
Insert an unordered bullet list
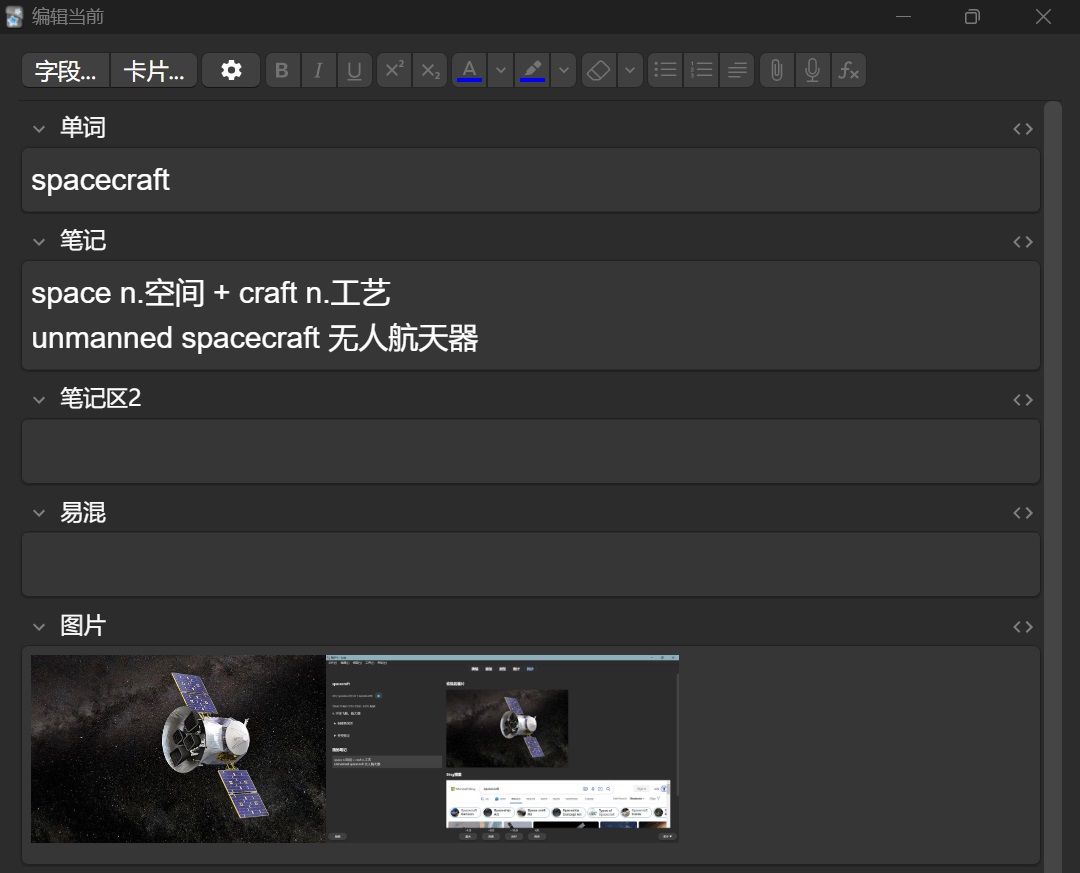pos(665,71)
